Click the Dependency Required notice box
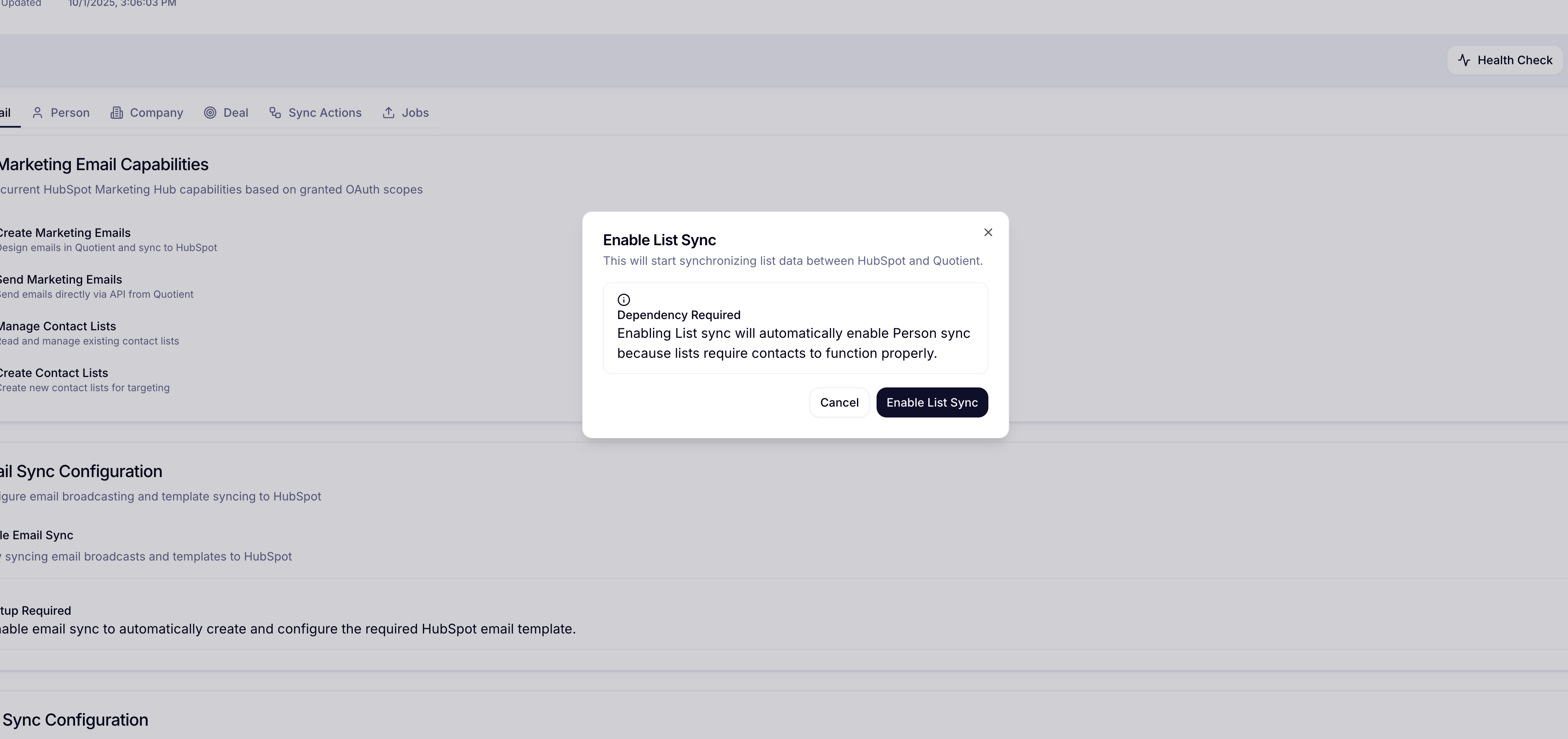 click(x=795, y=328)
